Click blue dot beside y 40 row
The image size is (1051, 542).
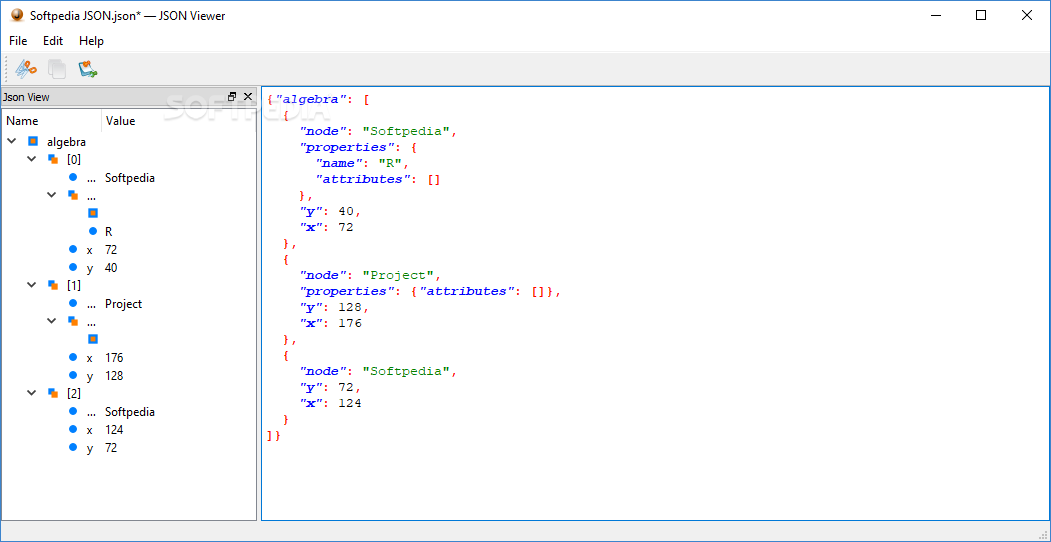click(x=73, y=267)
